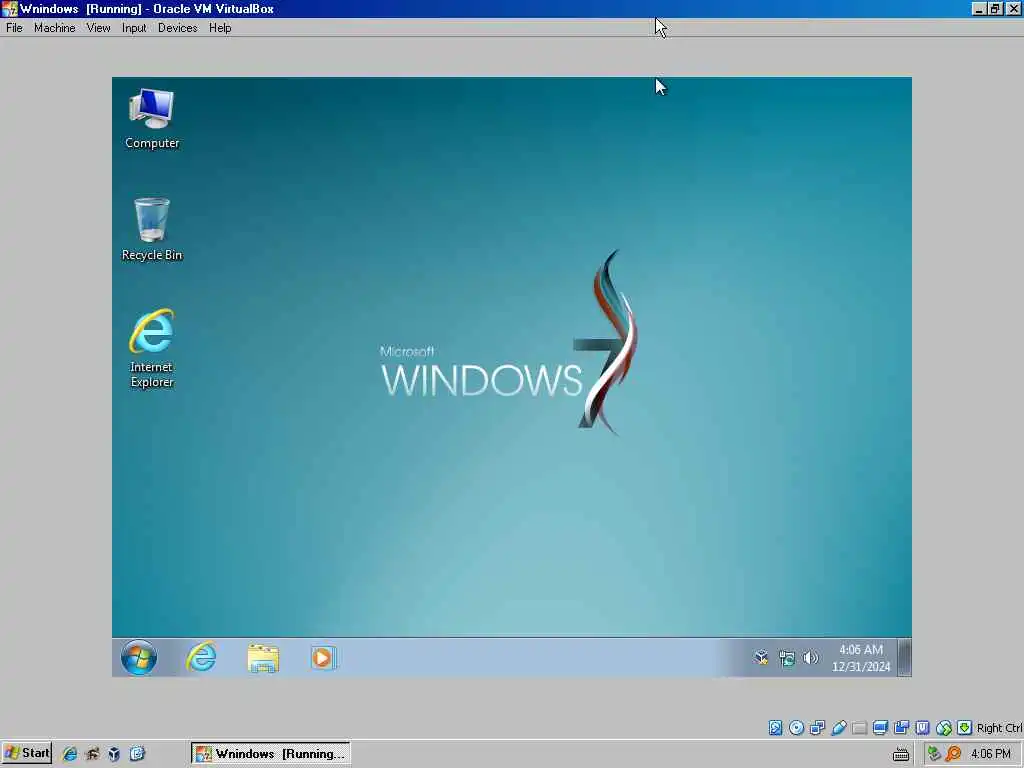Click the shared folders status icon
This screenshot has width=1024, height=768.
859,728
